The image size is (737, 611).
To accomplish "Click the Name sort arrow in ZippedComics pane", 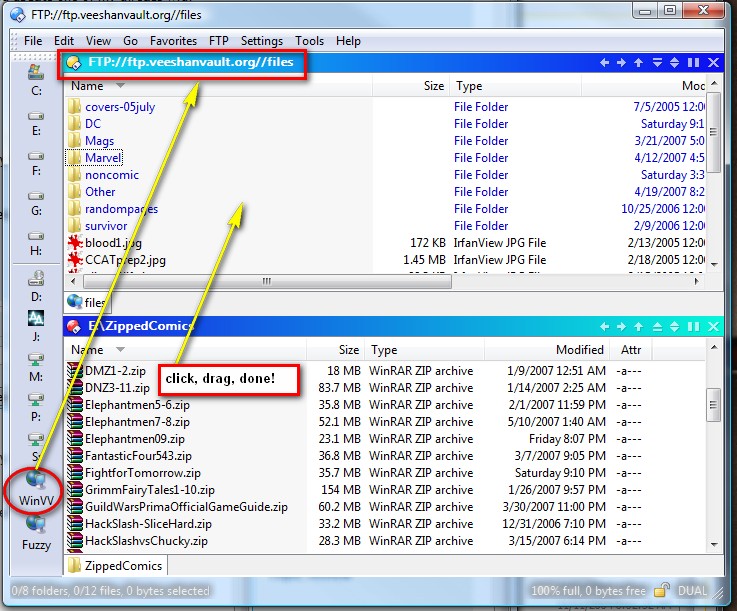I will point(120,349).
